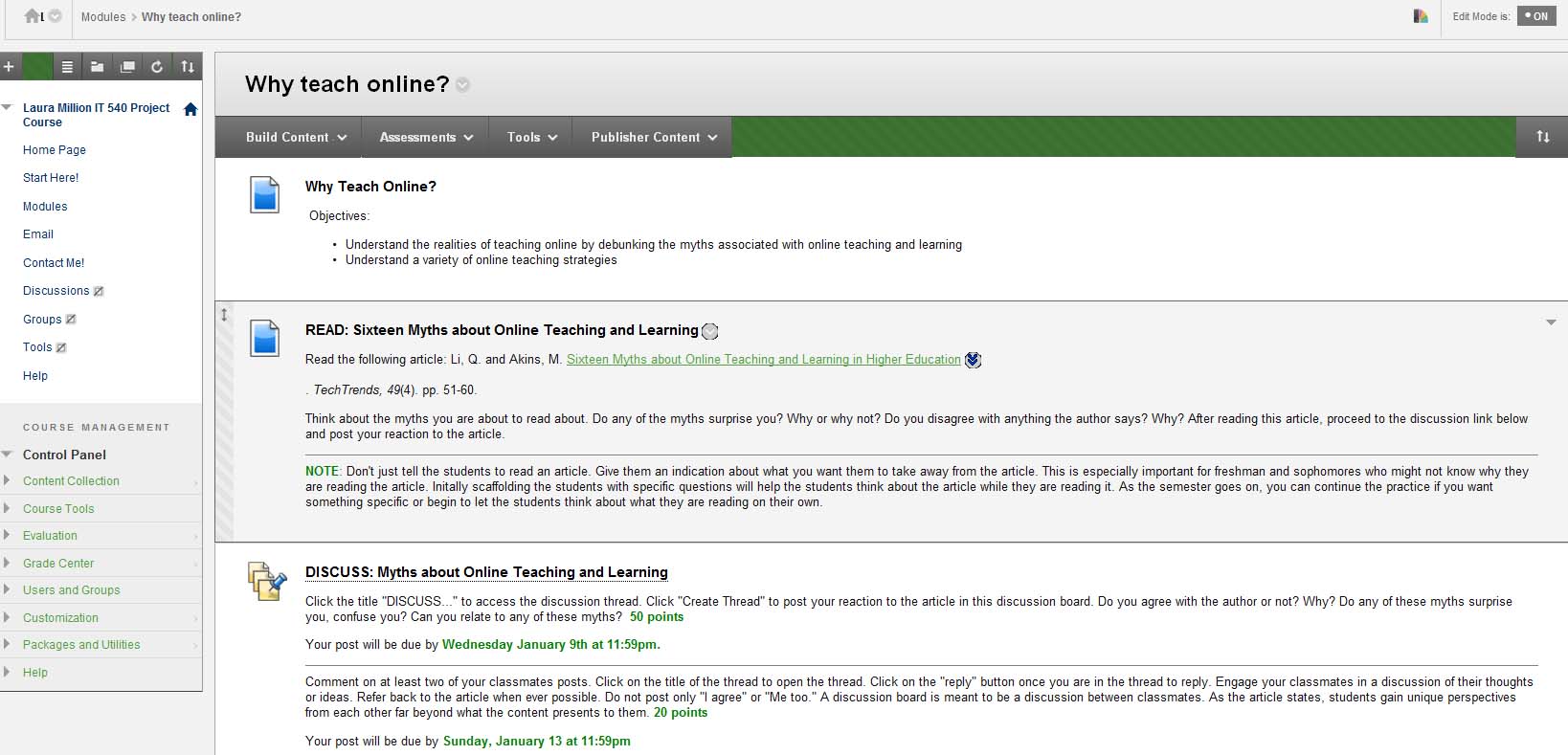Click the content area reorder arrows icon
1568x755 pixels.
point(1542,137)
